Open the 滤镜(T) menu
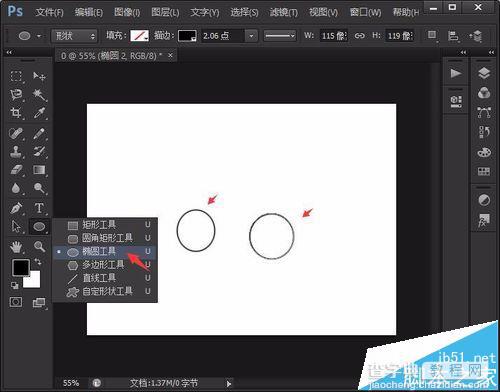The width and height of the screenshot is (500, 392). pyautogui.click(x=284, y=12)
